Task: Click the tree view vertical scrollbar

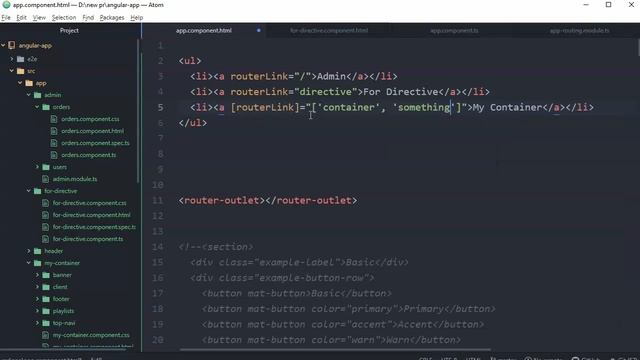Action: tap(138, 110)
